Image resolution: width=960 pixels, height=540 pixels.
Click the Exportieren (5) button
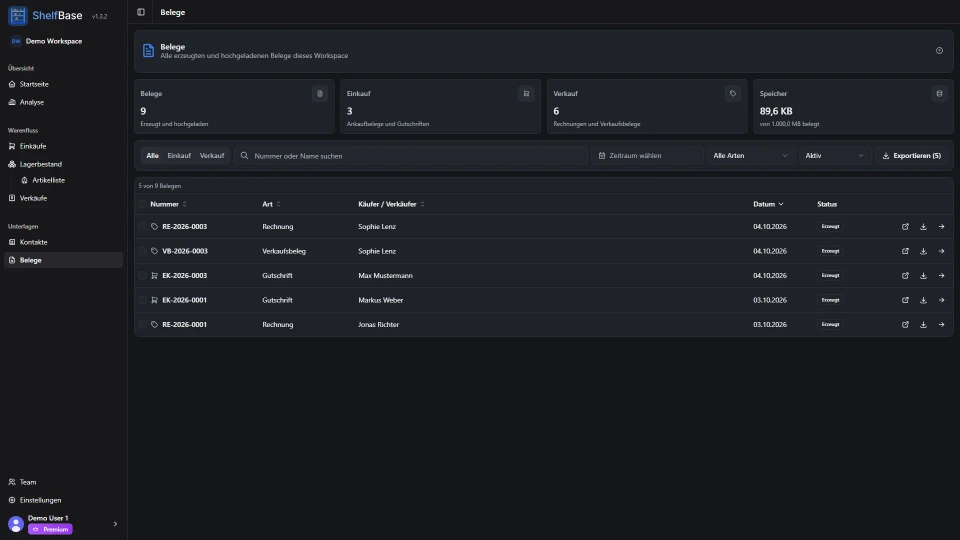(x=912, y=156)
